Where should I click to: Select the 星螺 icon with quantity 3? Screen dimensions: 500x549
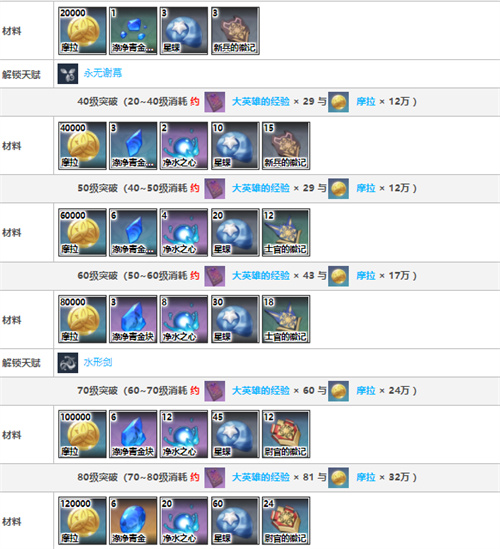[x=184, y=31]
